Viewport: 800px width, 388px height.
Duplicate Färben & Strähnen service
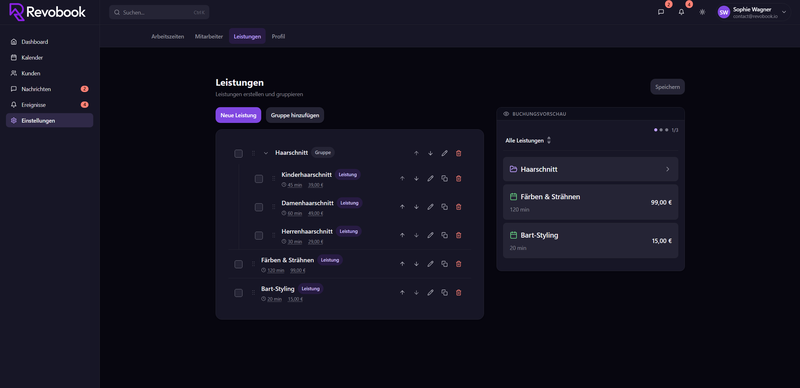click(x=444, y=264)
